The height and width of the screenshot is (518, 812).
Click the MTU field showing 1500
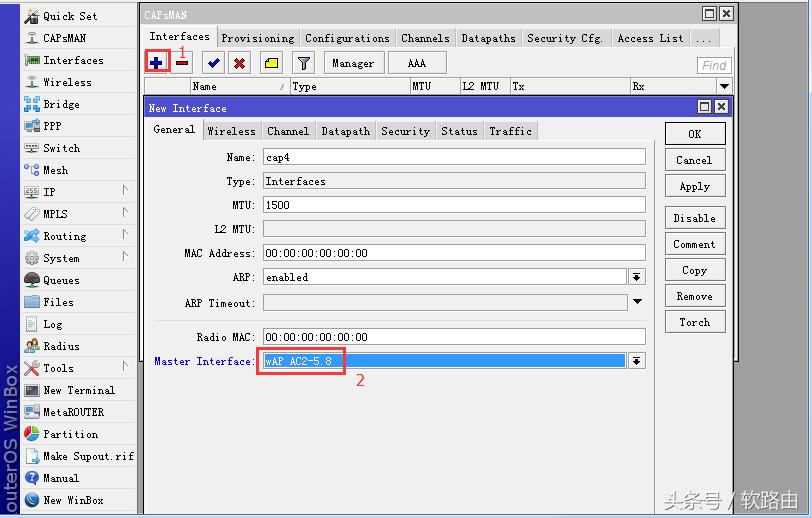(x=454, y=205)
